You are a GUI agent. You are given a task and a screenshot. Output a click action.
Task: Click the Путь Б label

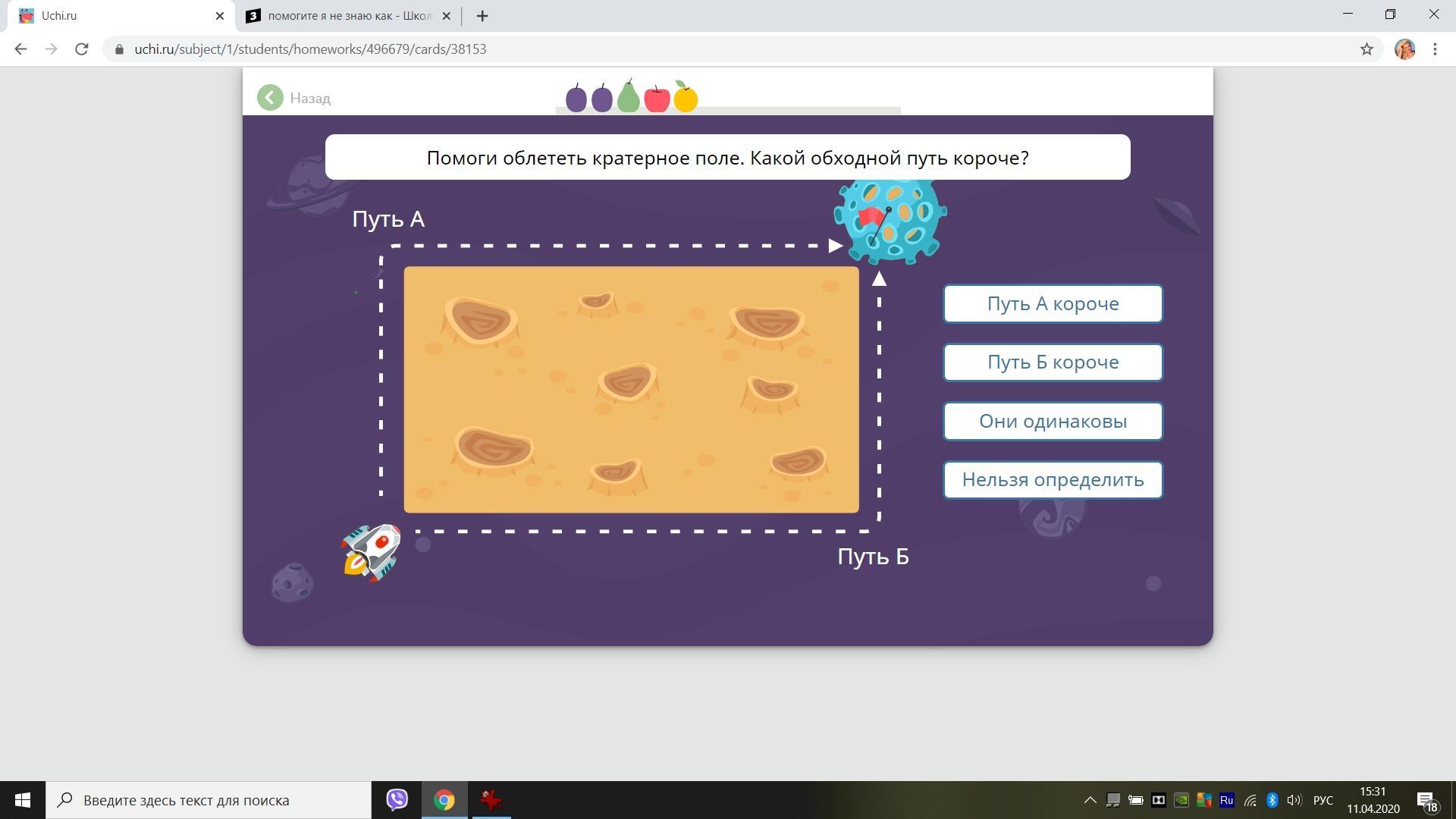tap(873, 557)
